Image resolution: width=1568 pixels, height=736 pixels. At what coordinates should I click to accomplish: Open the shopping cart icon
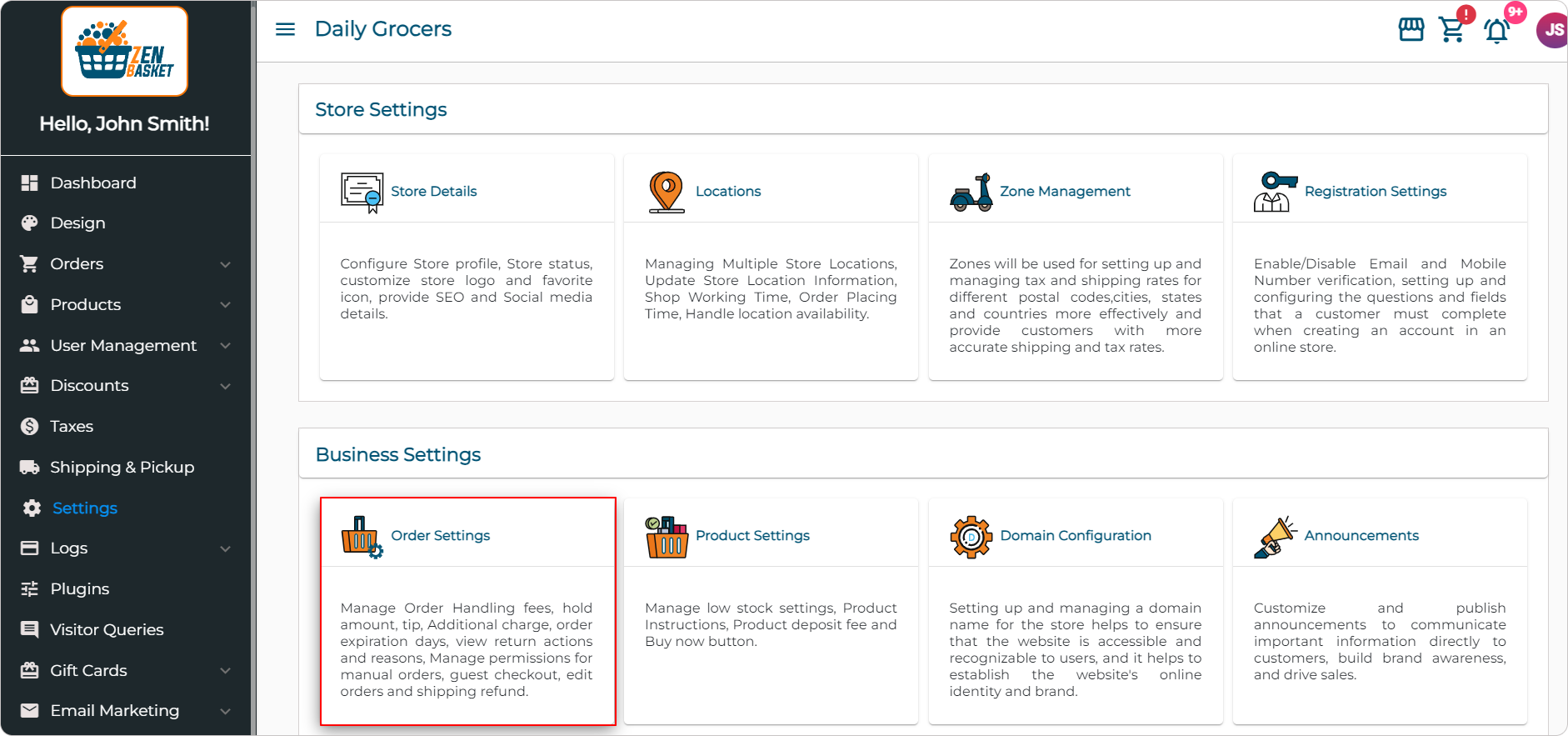[x=1451, y=30]
